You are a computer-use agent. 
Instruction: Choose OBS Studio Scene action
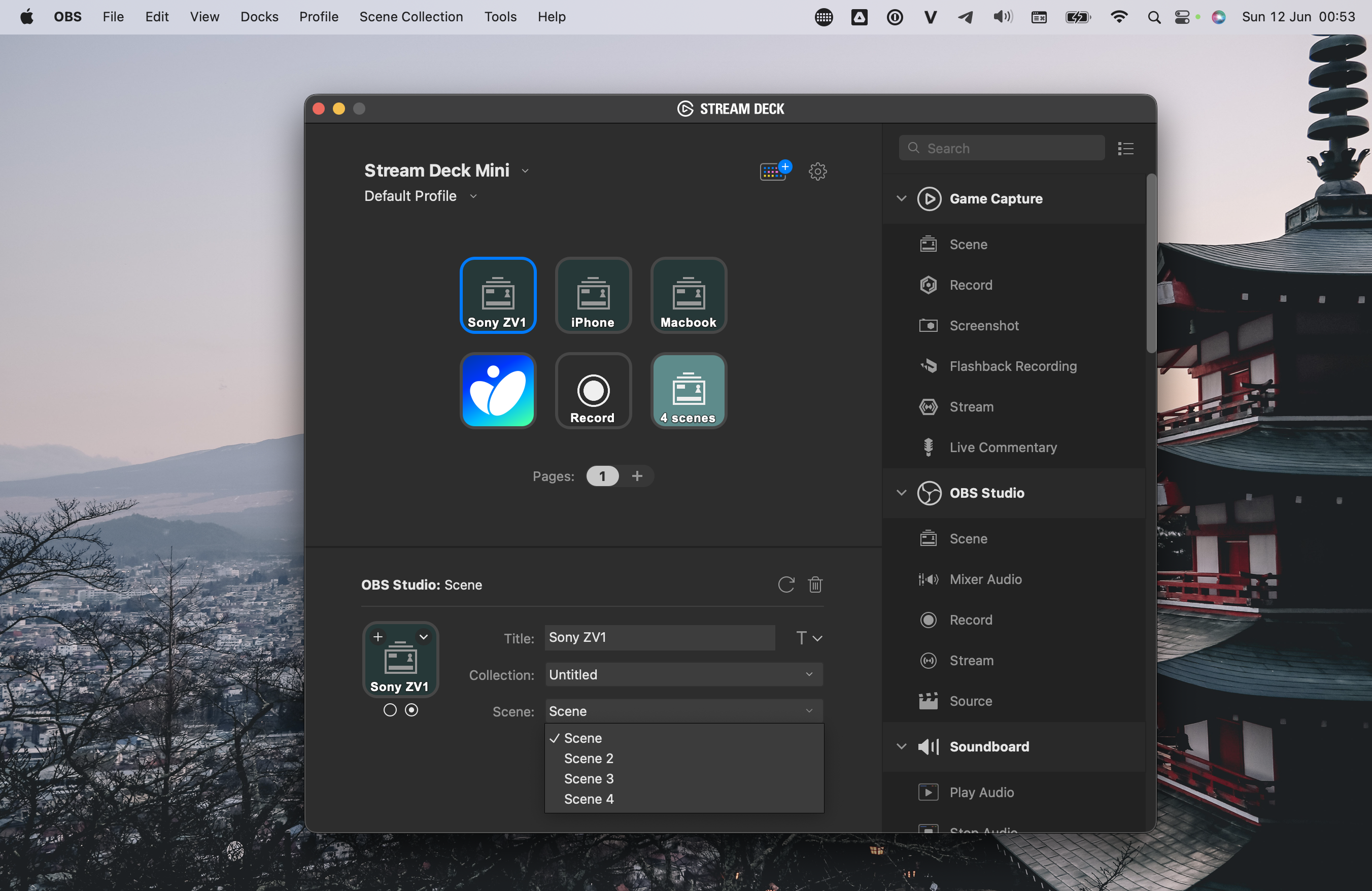click(x=1013, y=539)
